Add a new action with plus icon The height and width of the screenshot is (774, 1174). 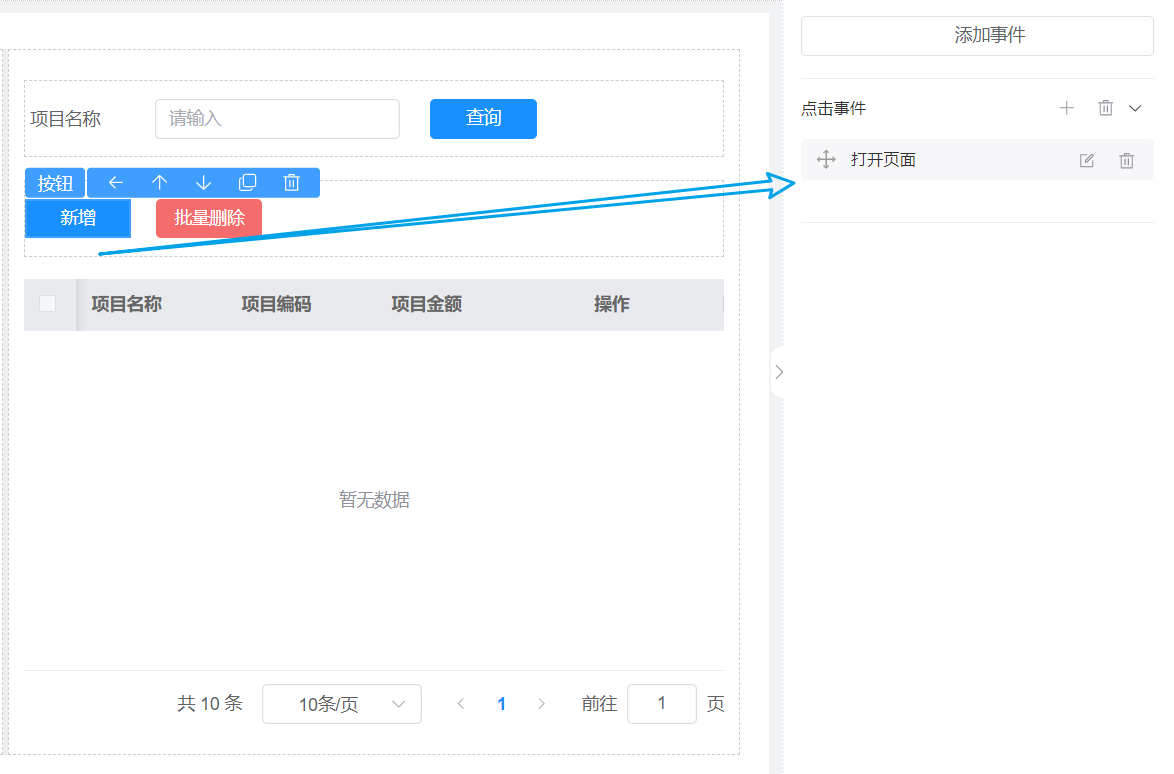click(1067, 108)
